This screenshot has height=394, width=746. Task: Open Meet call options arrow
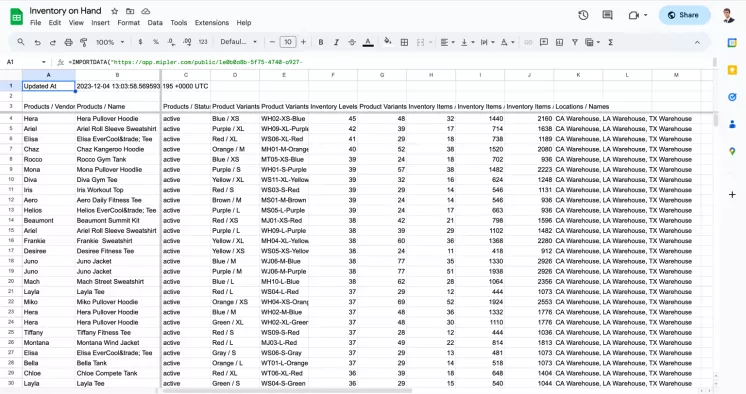(x=646, y=15)
